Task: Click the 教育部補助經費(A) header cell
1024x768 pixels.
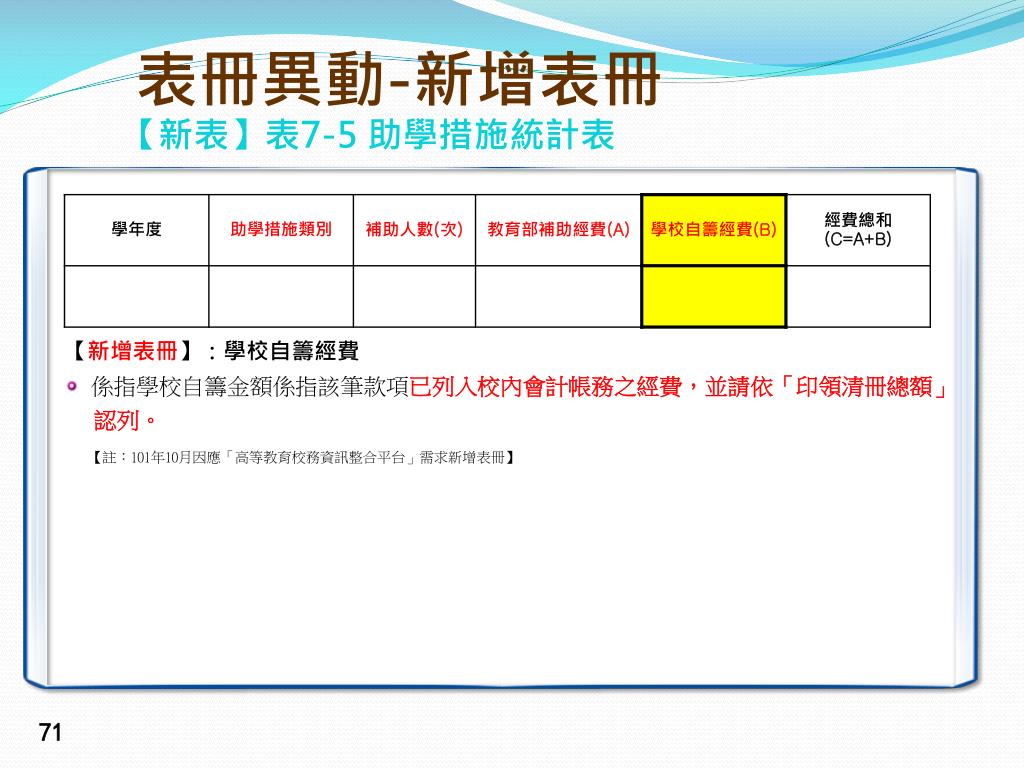Action: (x=558, y=230)
